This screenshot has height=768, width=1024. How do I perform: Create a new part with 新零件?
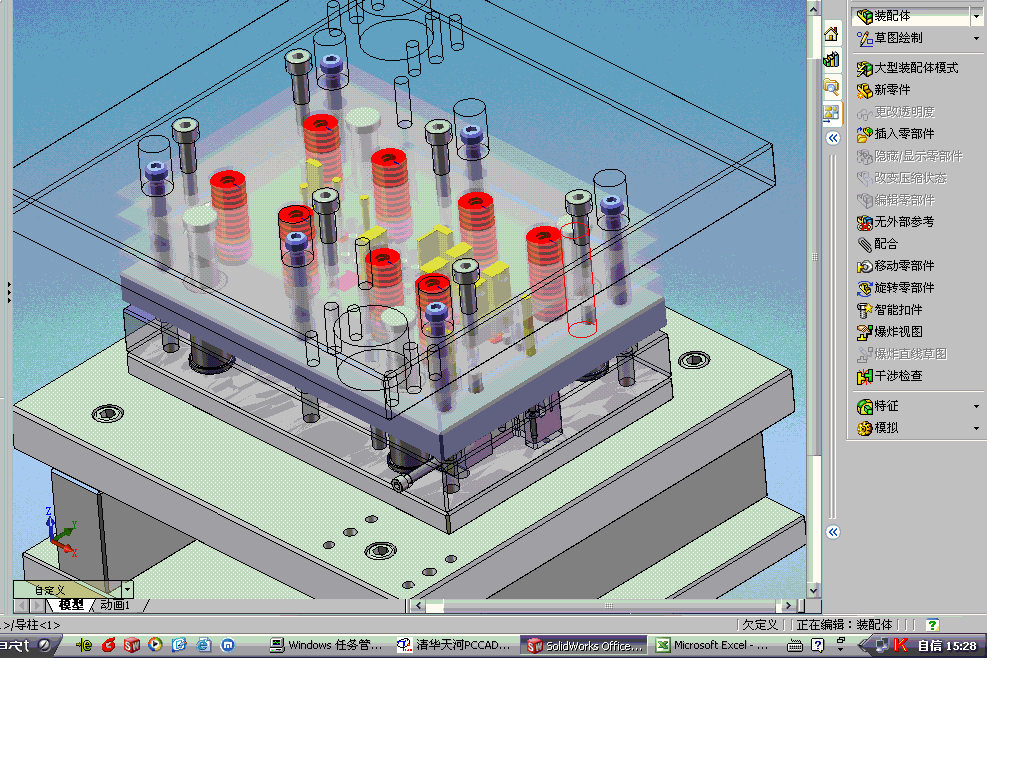pyautogui.click(x=884, y=90)
